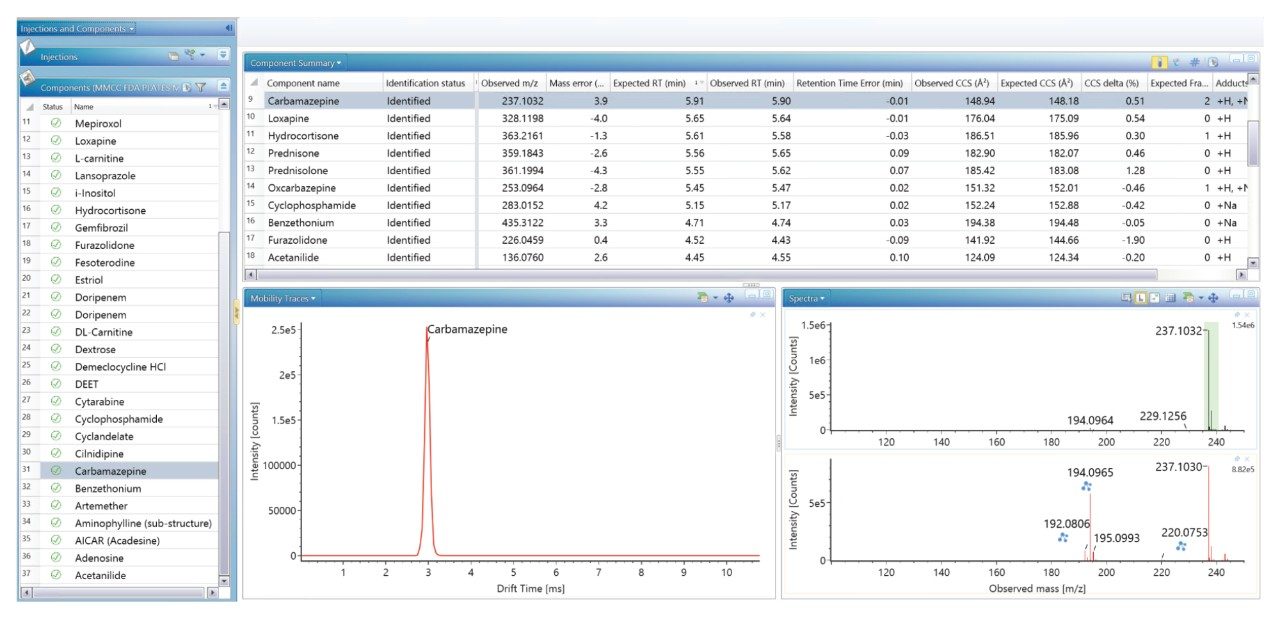The height and width of the screenshot is (620, 1280).
Task: Open the Mobility Traces panel menu
Action: point(282,298)
